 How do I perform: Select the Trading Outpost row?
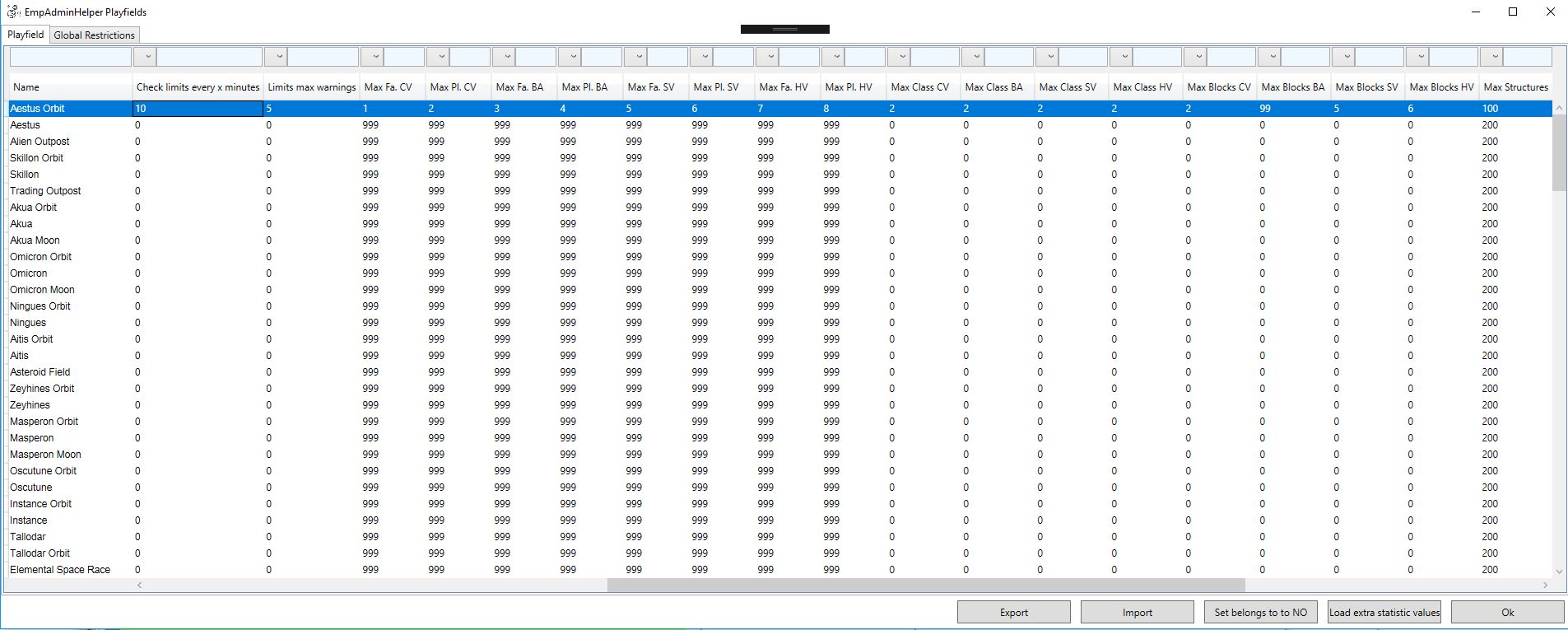[45, 191]
